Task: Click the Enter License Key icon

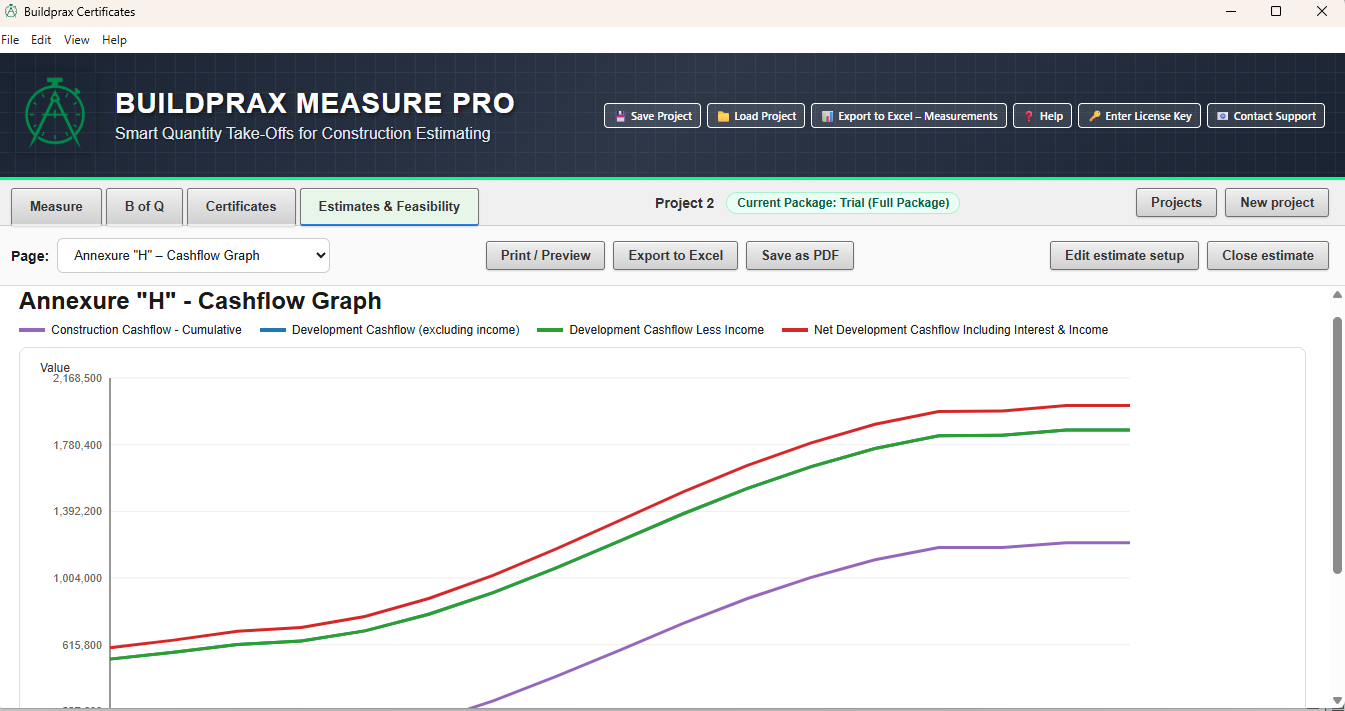Action: 1094,116
